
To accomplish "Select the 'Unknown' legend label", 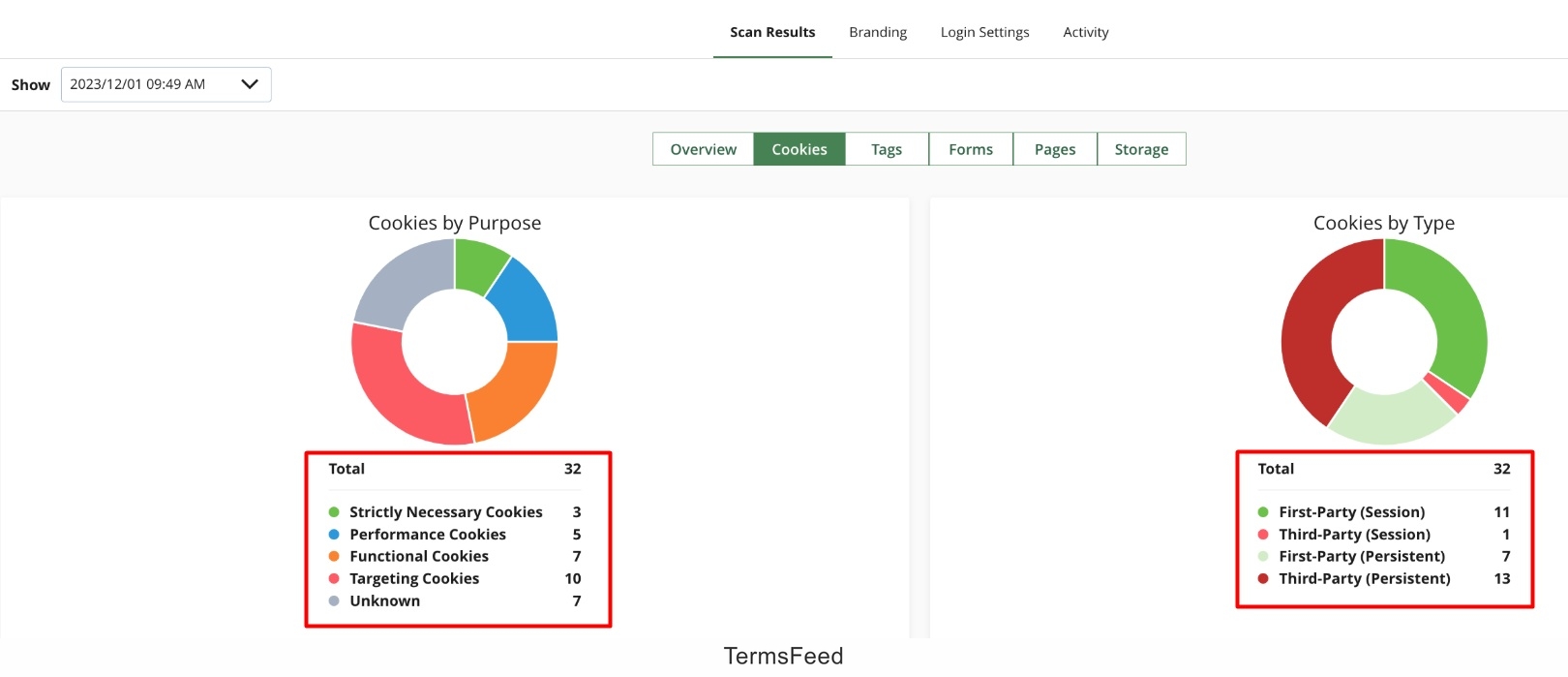I will 385,601.
